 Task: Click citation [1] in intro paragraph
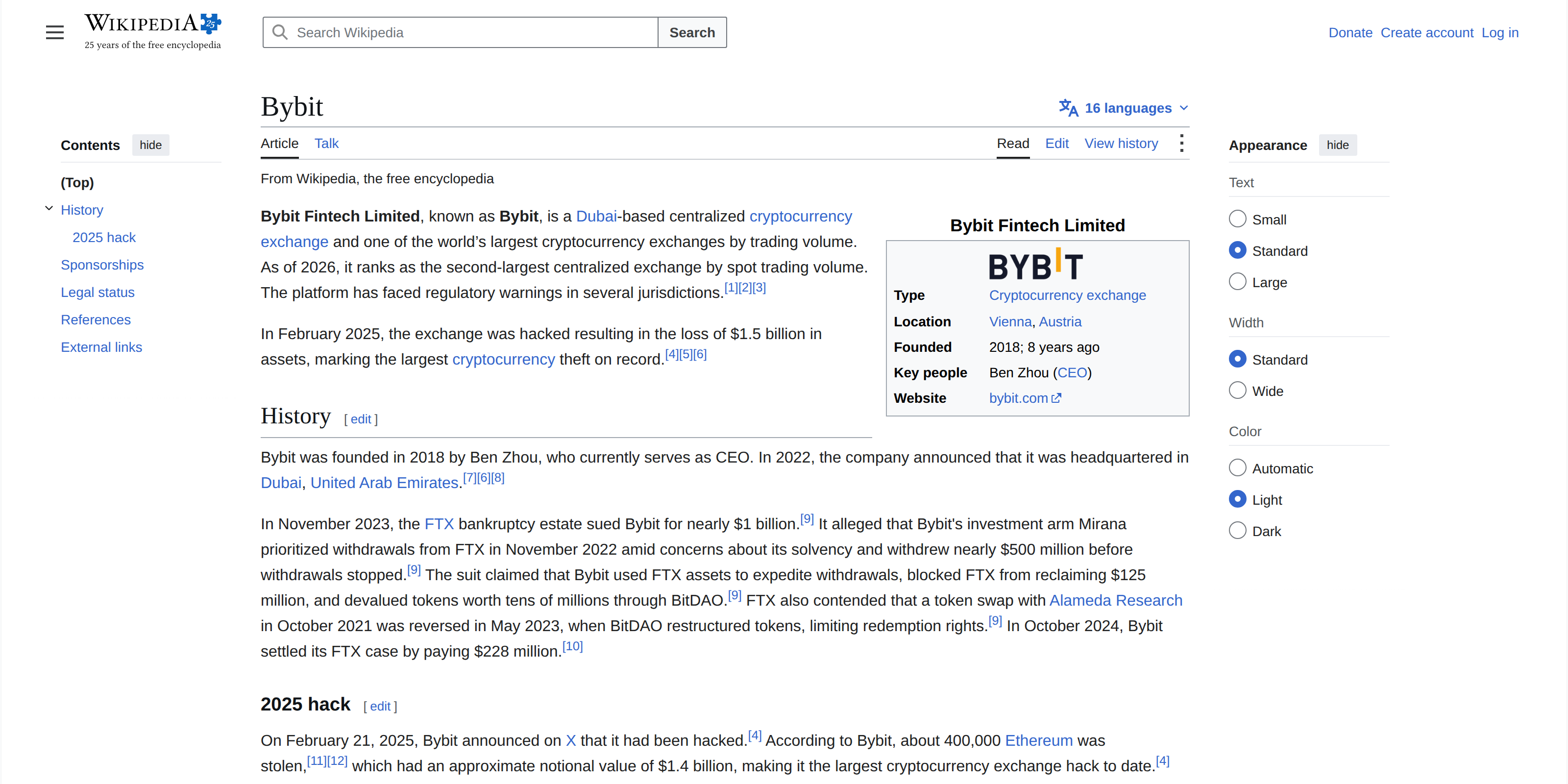pos(731,288)
